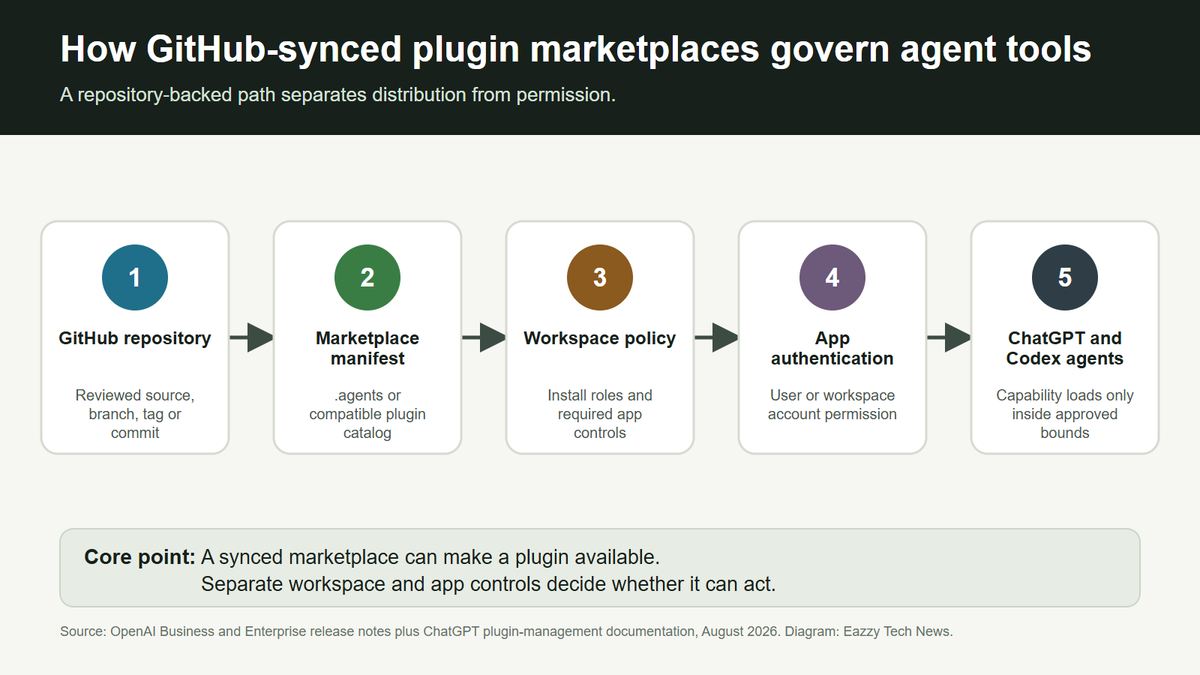Click the green circle numbered 2
Viewport: 1200px width, 675px height.
coord(367,277)
